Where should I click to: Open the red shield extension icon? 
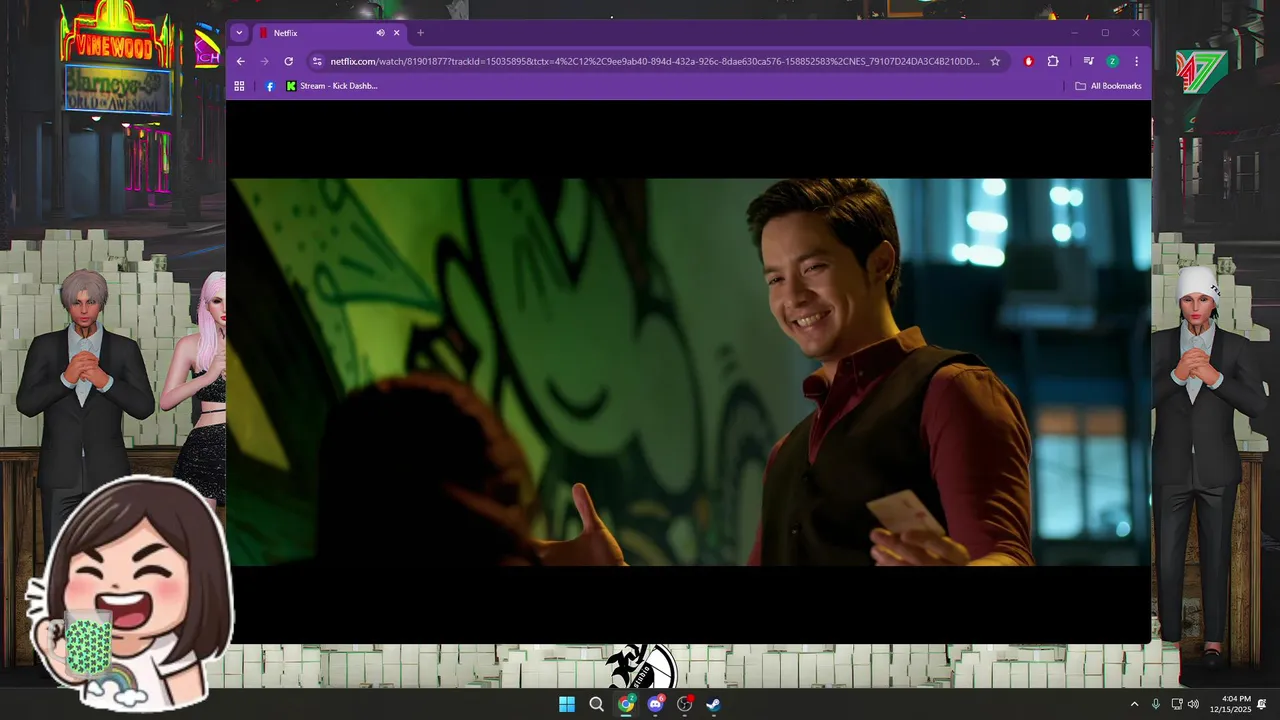[x=1028, y=61]
